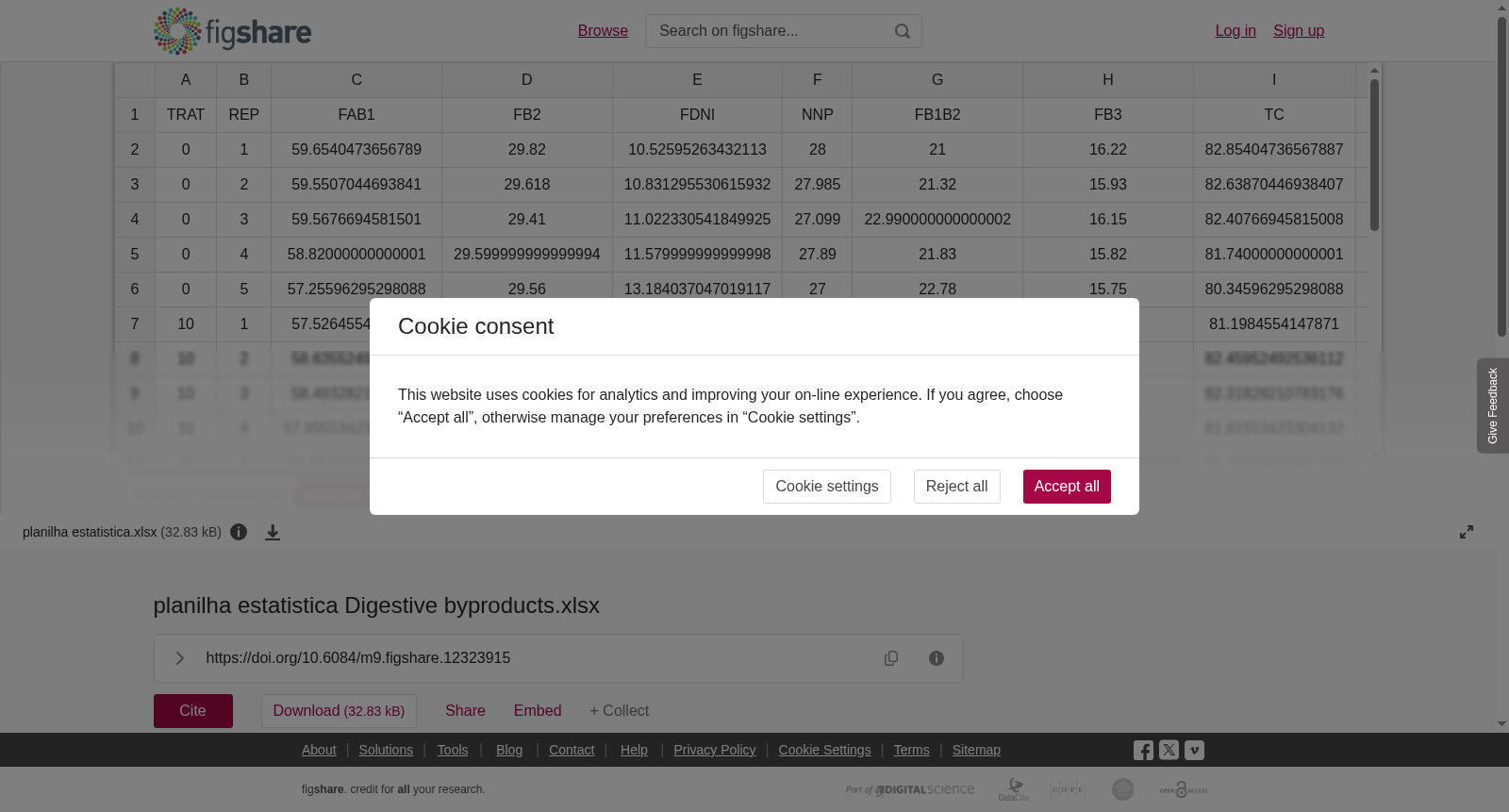Open Give Feedback side tab
Viewport: 1509px width, 812px height.
(x=1492, y=406)
